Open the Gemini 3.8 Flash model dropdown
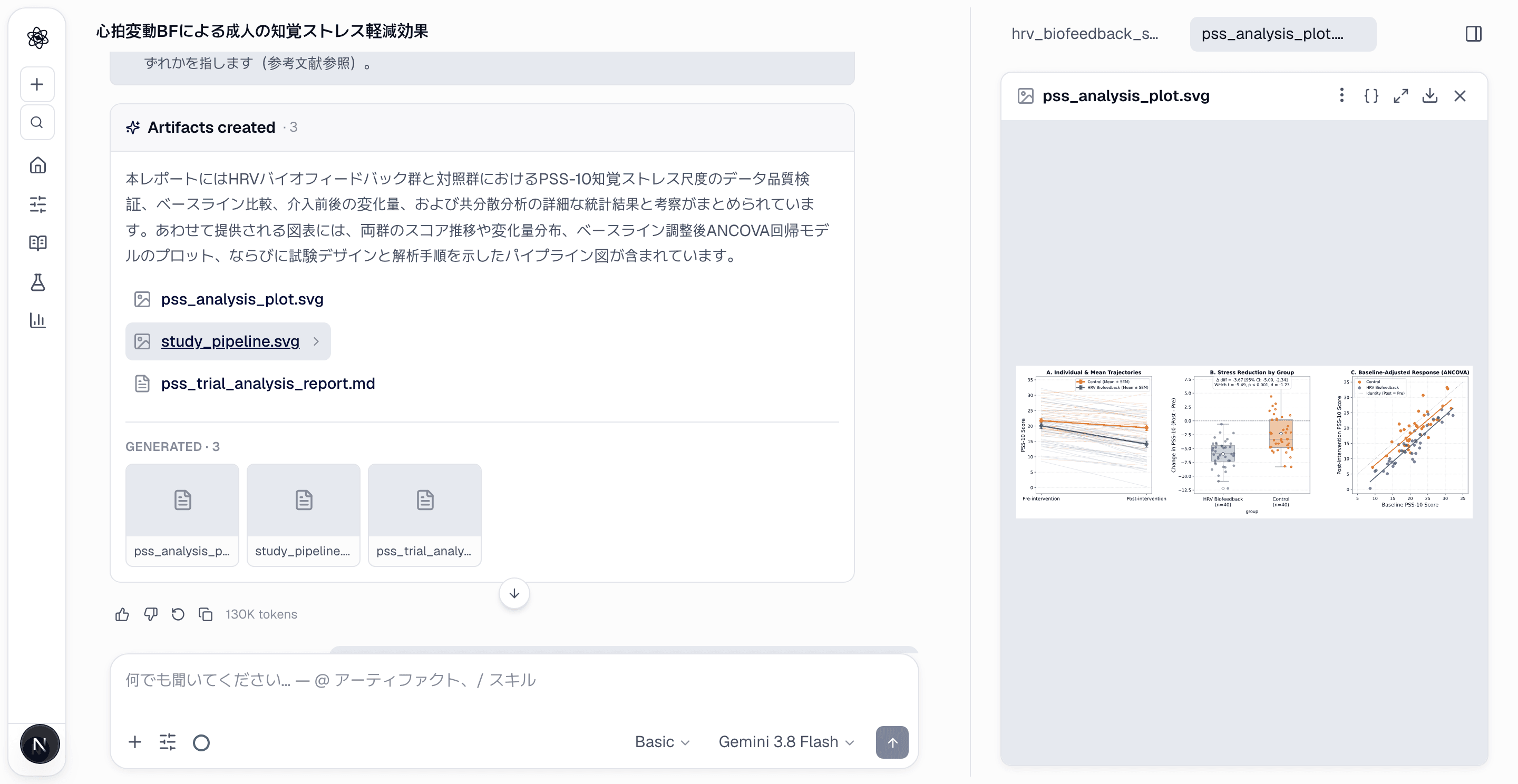Screen dimensions: 1518x784 786,742
